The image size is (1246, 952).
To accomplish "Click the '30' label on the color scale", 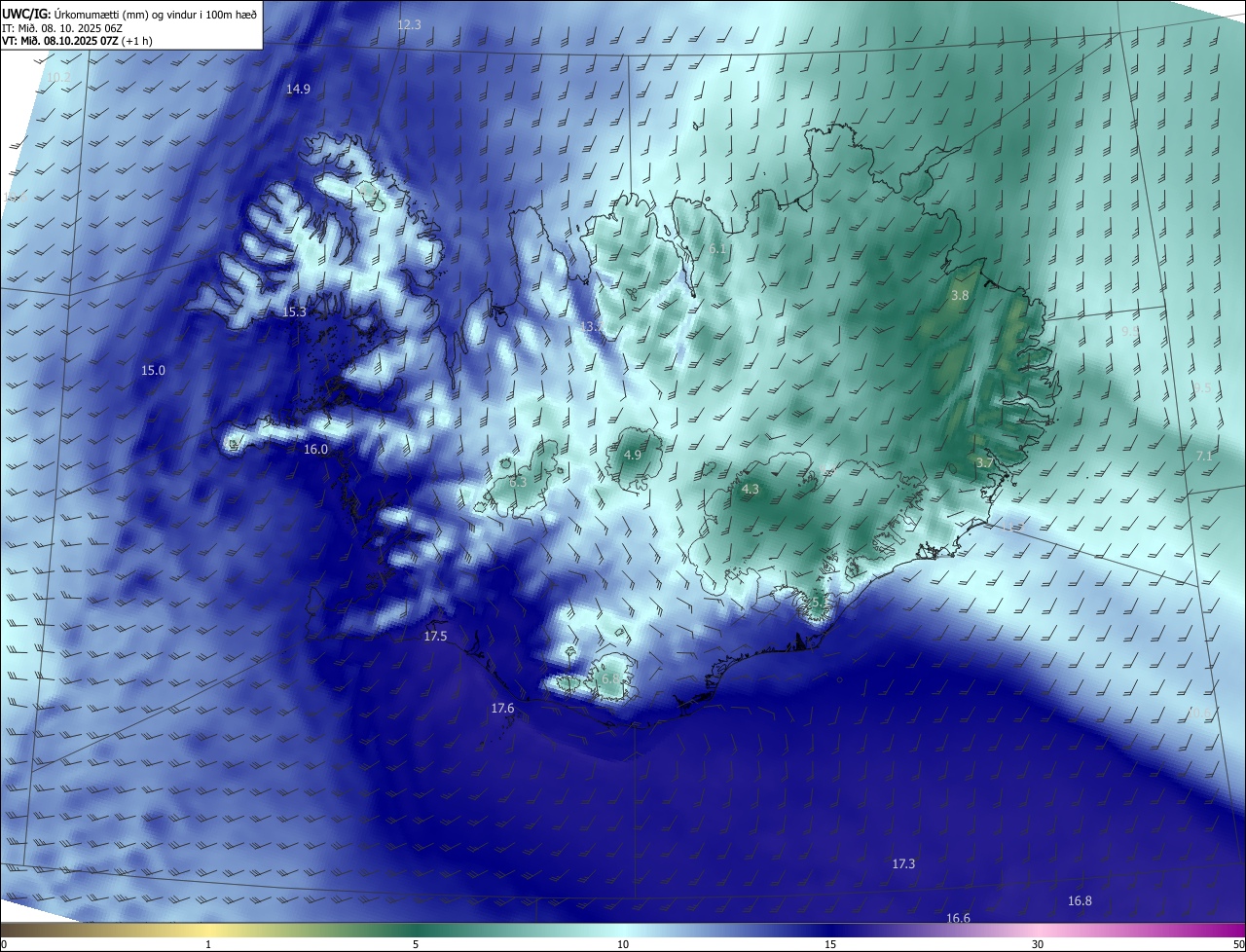I will point(1038,944).
